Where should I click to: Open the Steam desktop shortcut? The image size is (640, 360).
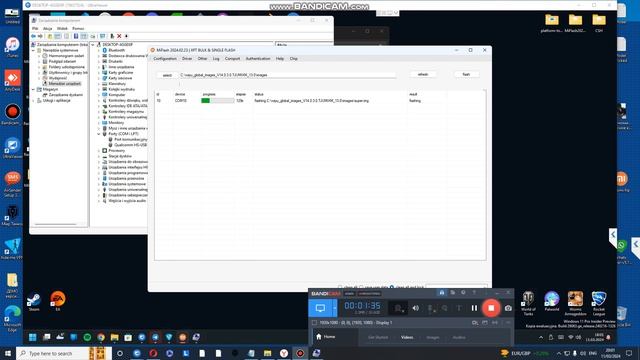pyautogui.click(x=34, y=302)
